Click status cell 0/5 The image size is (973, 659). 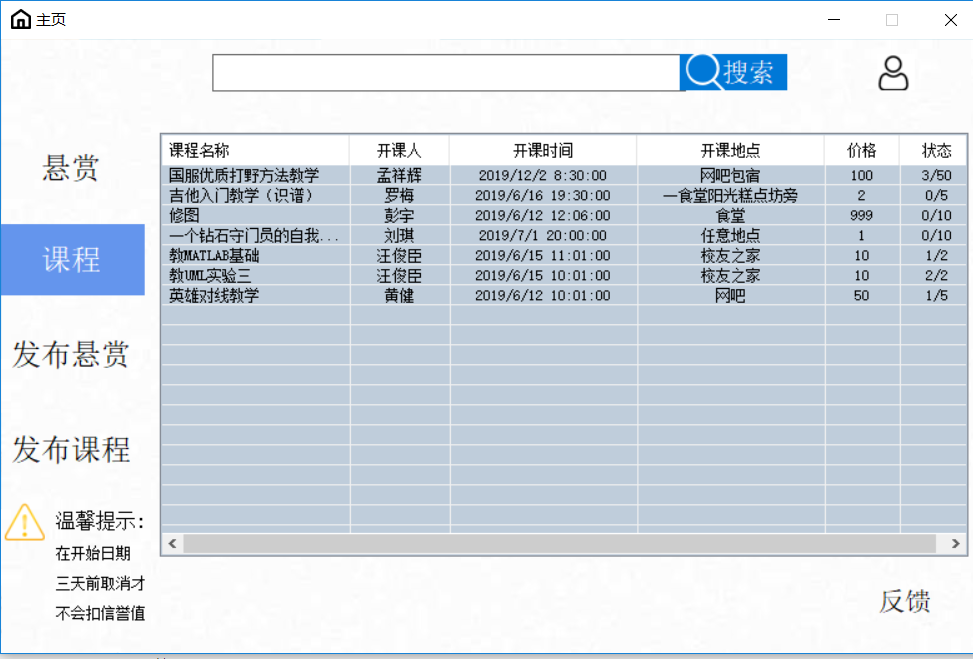point(936,195)
